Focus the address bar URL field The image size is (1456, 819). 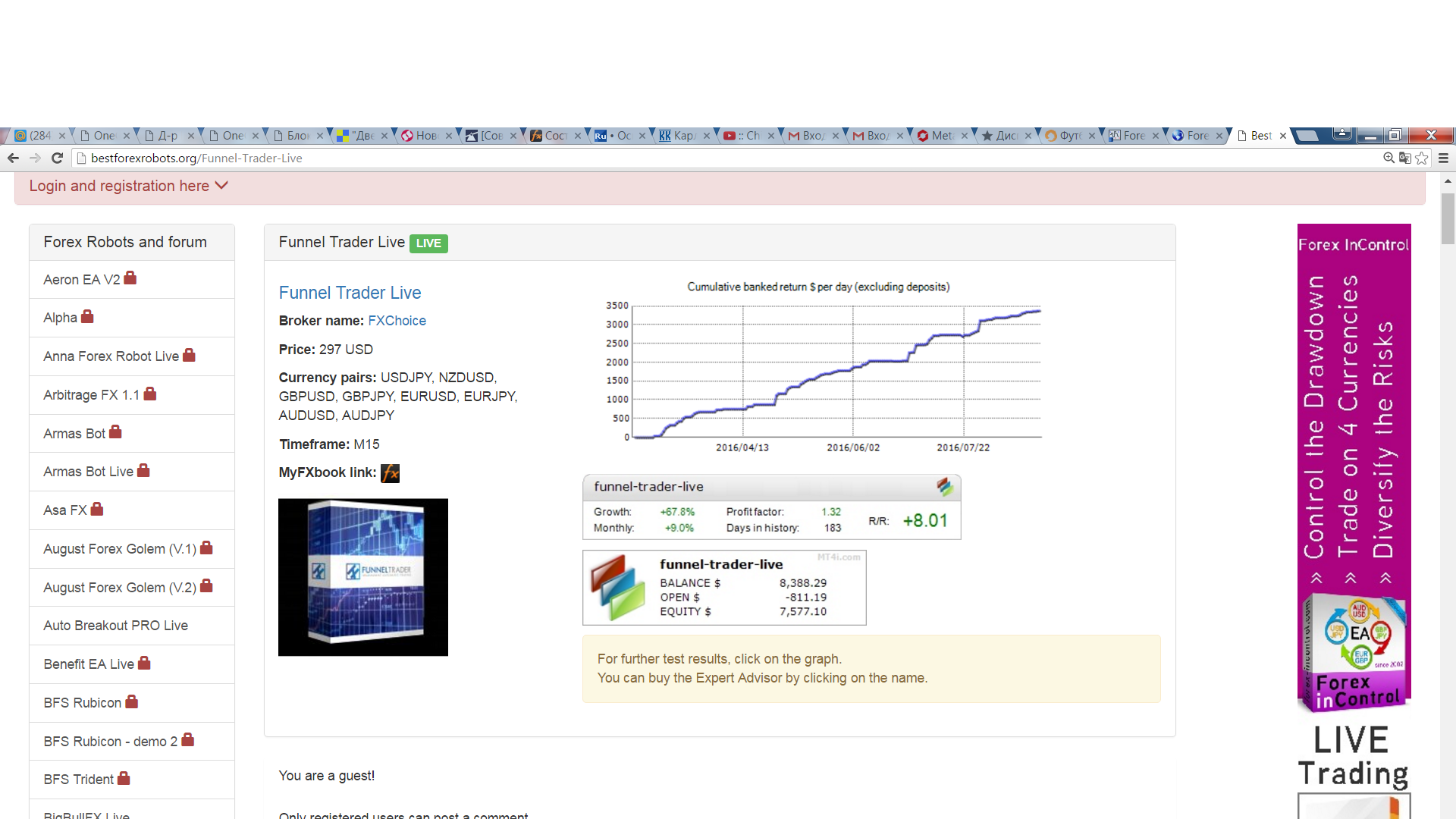[728, 158]
